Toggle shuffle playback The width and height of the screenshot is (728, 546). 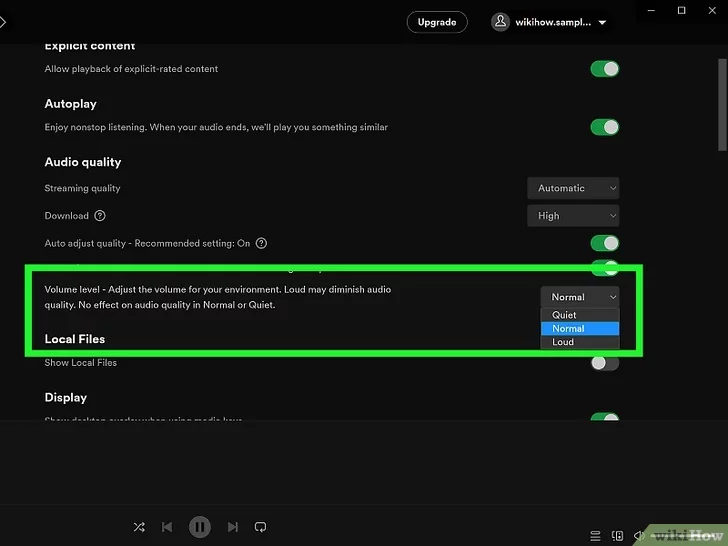(x=139, y=527)
